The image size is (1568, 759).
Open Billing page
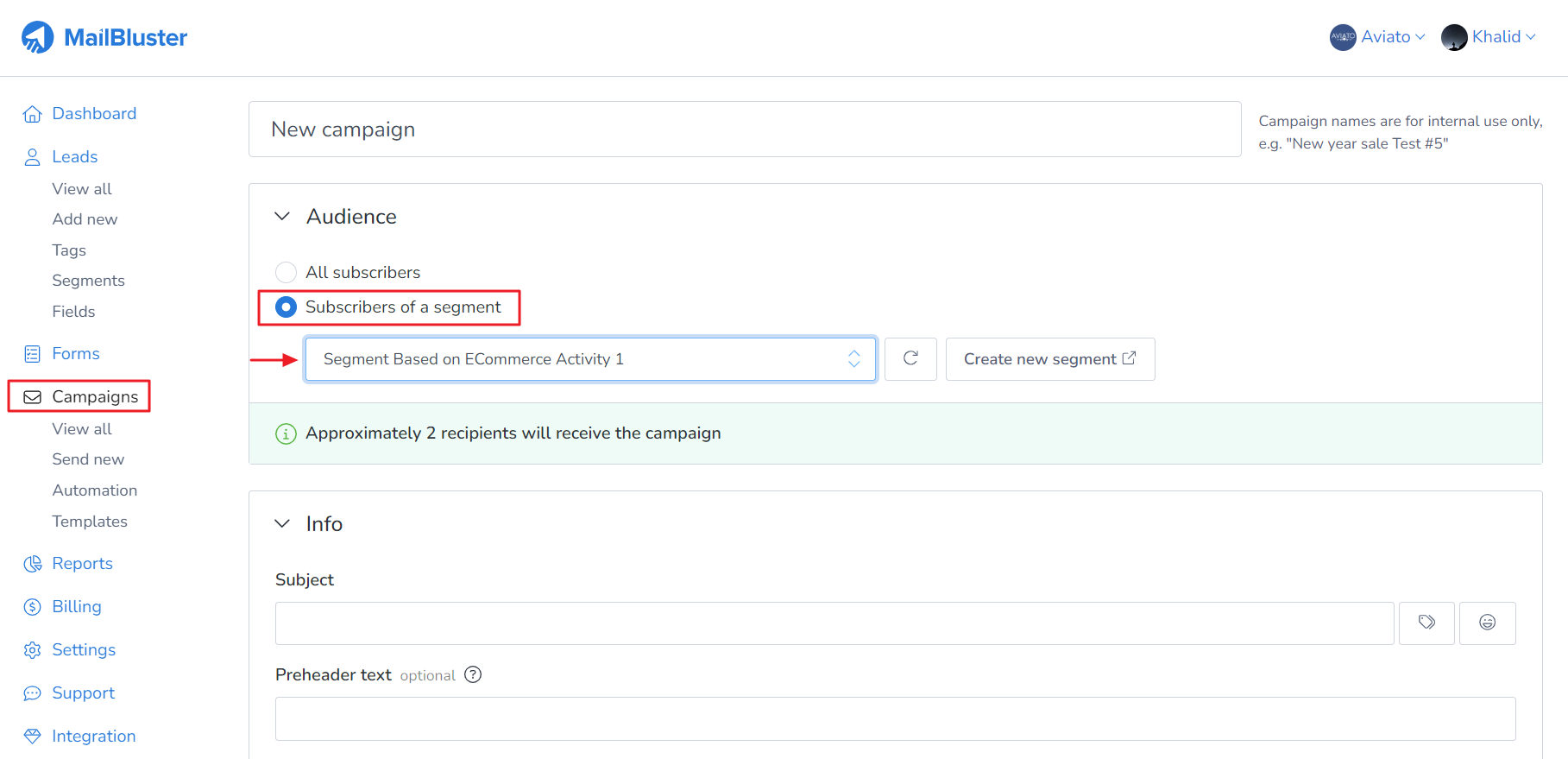pos(77,607)
